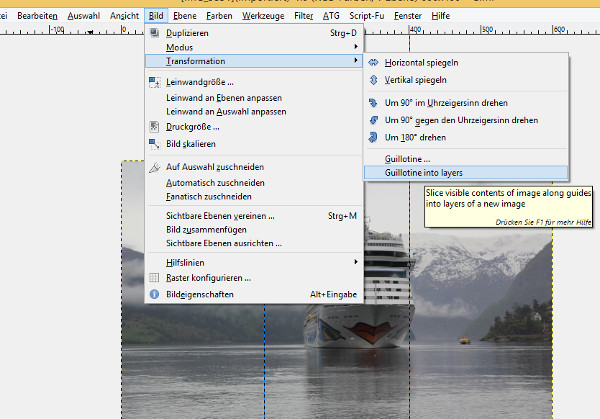
Task: Choose Bild skalieren entry
Action: click(x=254, y=144)
